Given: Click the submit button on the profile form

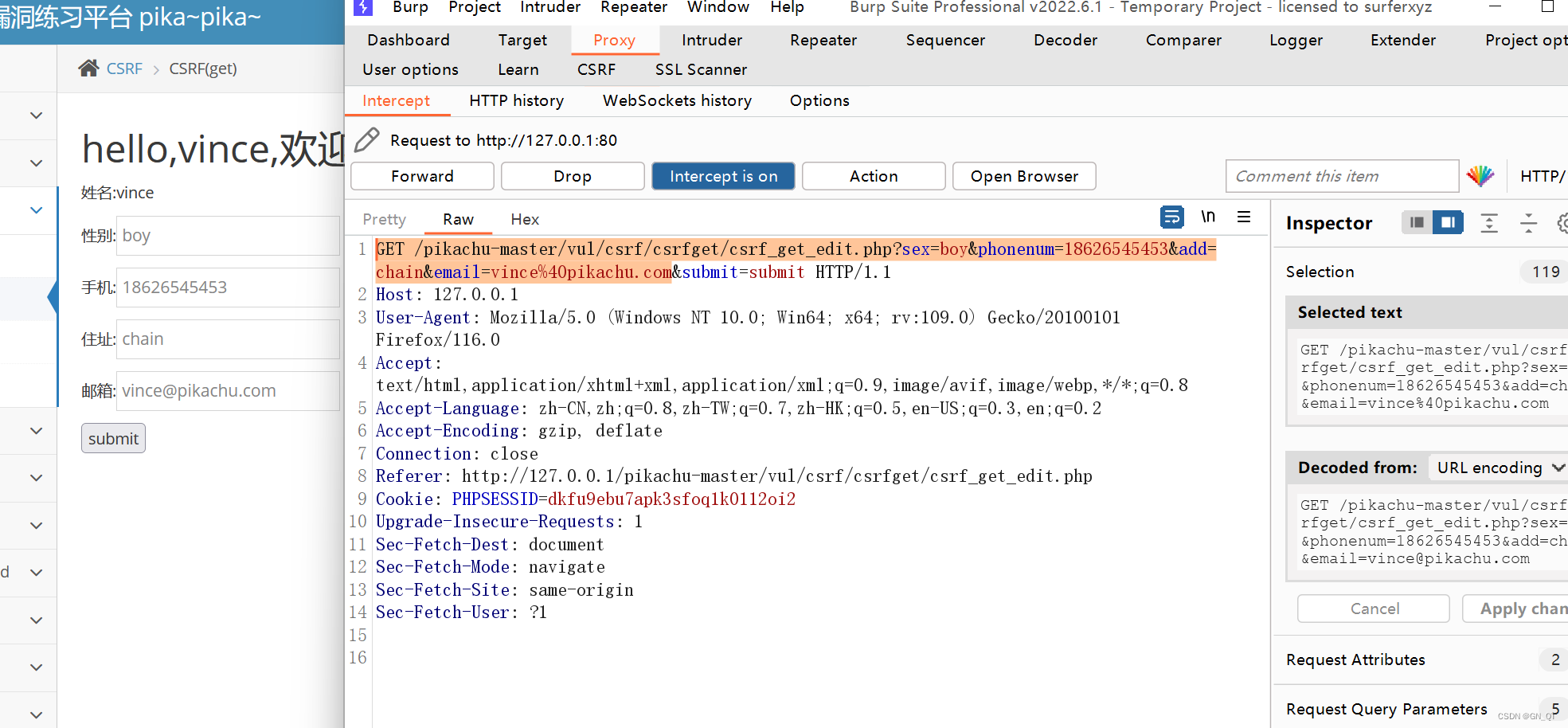Looking at the screenshot, I should [x=113, y=438].
